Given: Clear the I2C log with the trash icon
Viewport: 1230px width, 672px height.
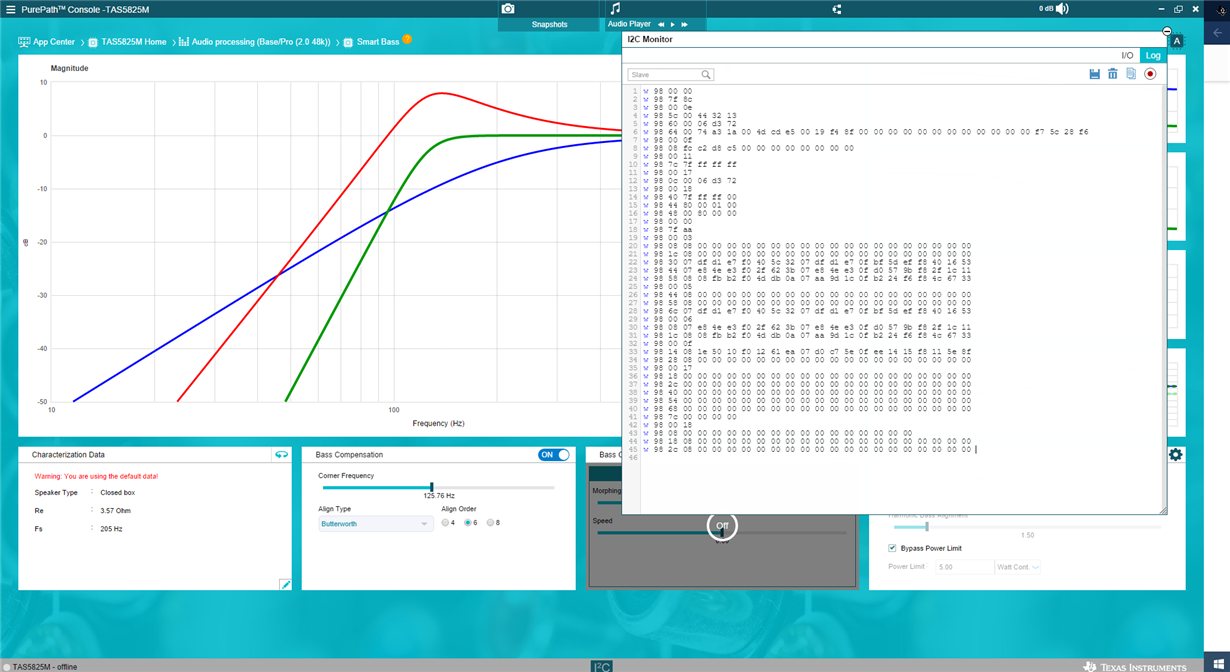Looking at the screenshot, I should [x=1112, y=74].
